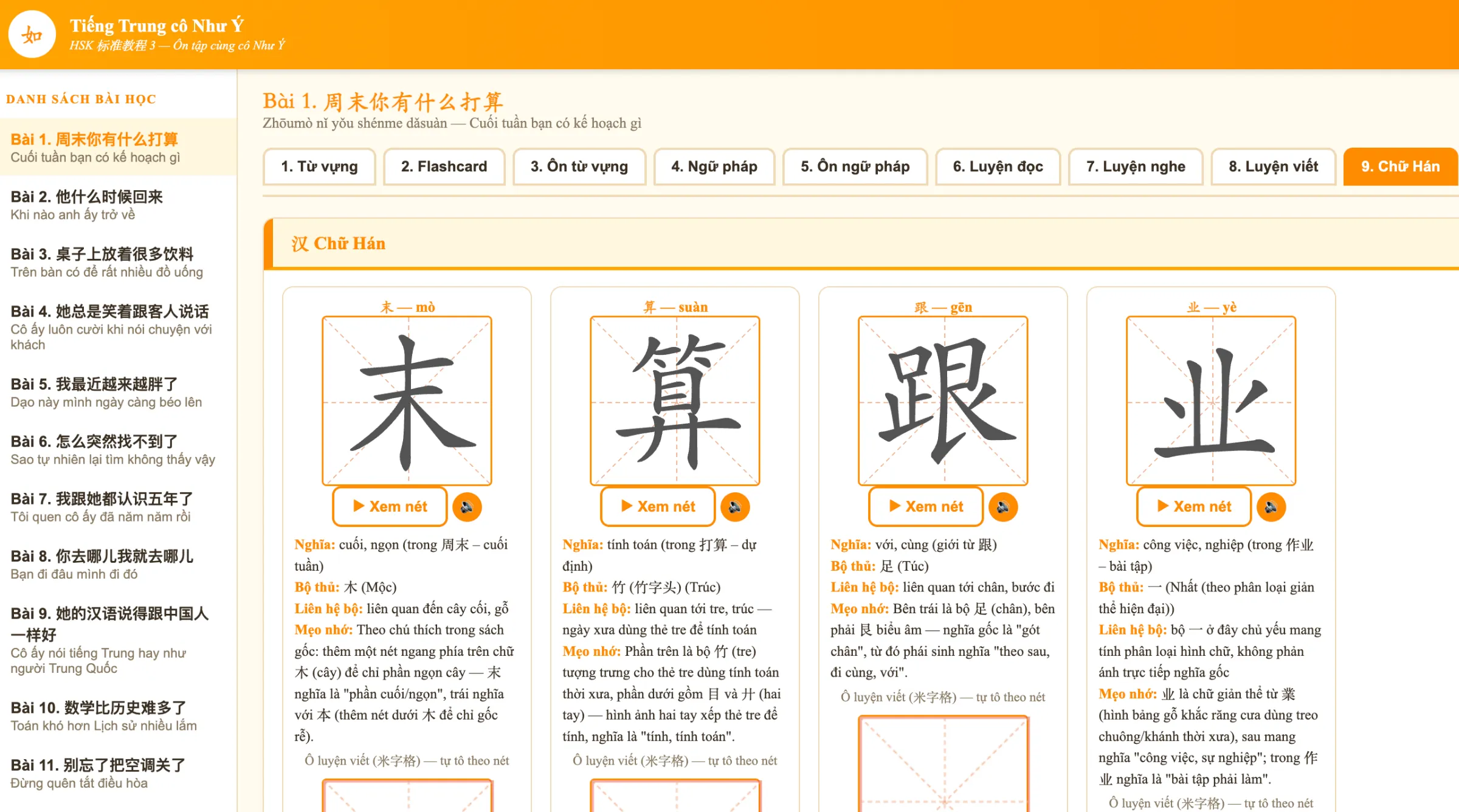
Task: Switch to the 2. Flashcard tab
Action: 444,167
